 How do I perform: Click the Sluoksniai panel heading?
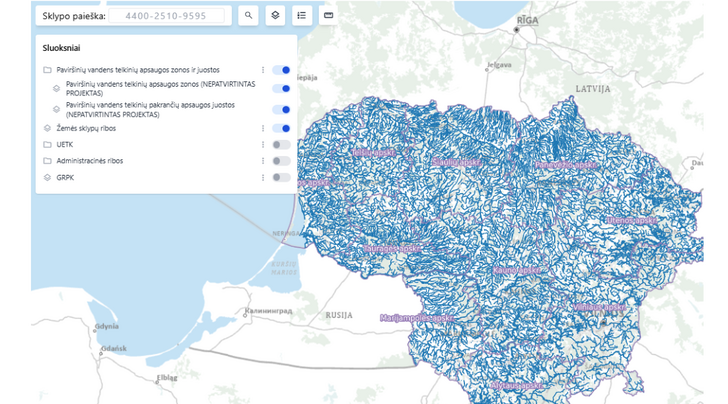coord(61,48)
